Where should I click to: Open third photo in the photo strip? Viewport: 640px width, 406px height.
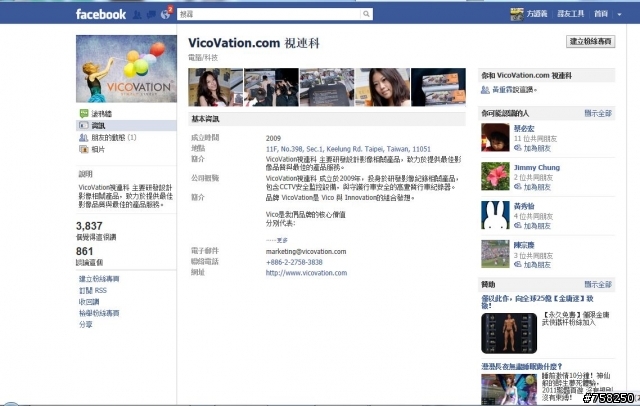[327, 87]
